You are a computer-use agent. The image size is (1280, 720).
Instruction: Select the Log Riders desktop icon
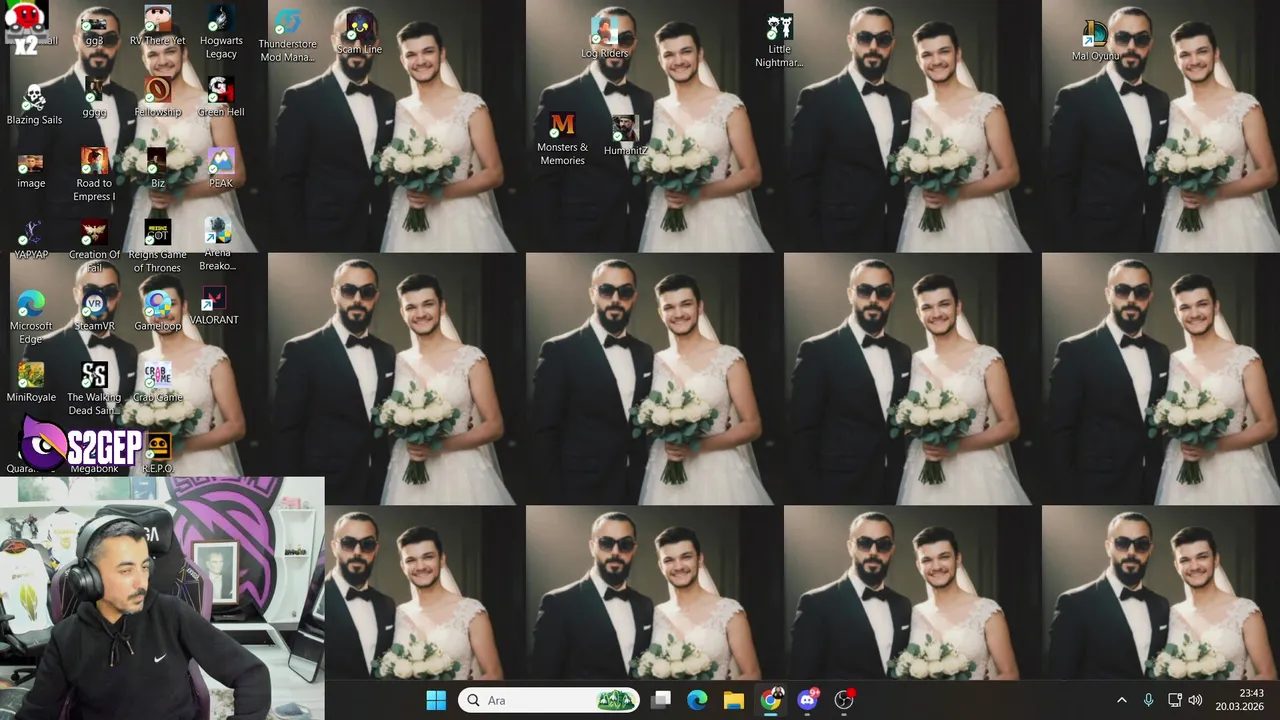click(x=605, y=38)
